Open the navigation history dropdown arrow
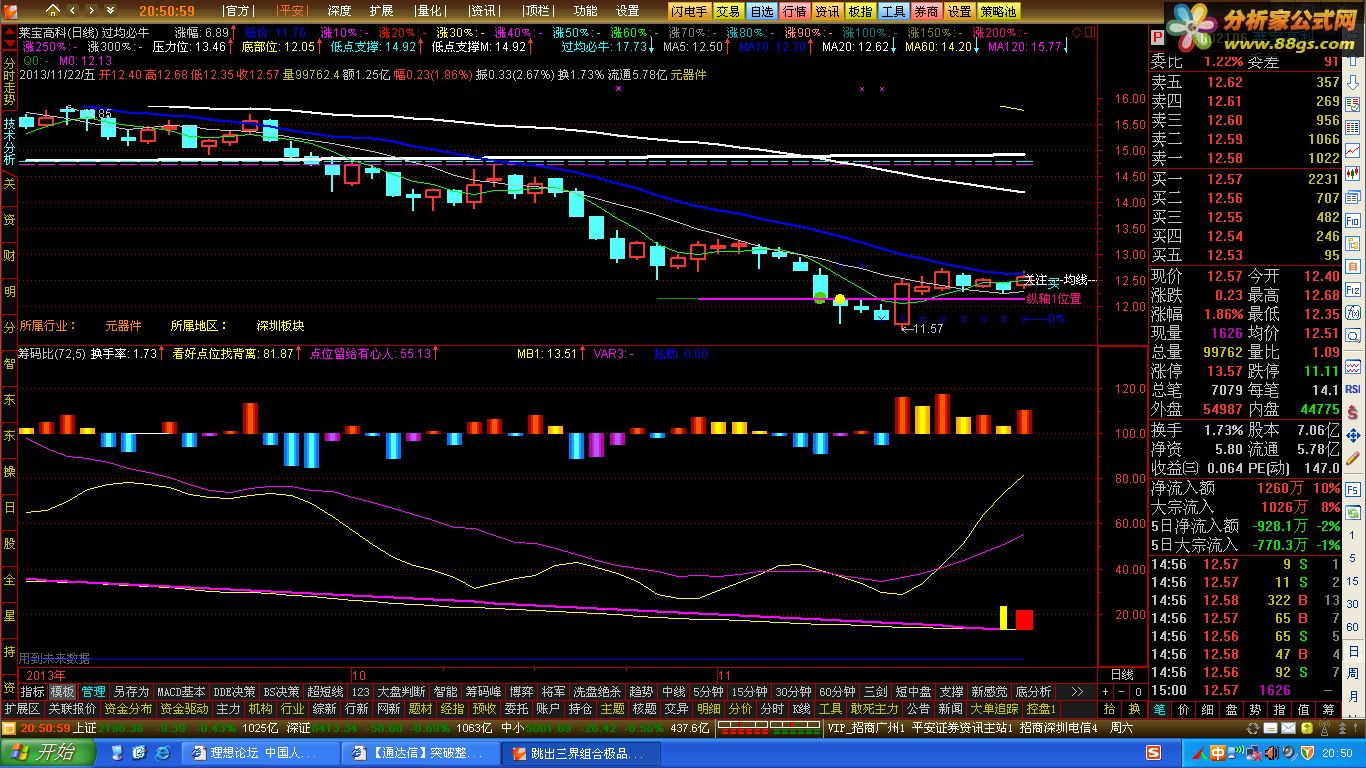Screen dimensions: 1366x768 click(110, 11)
